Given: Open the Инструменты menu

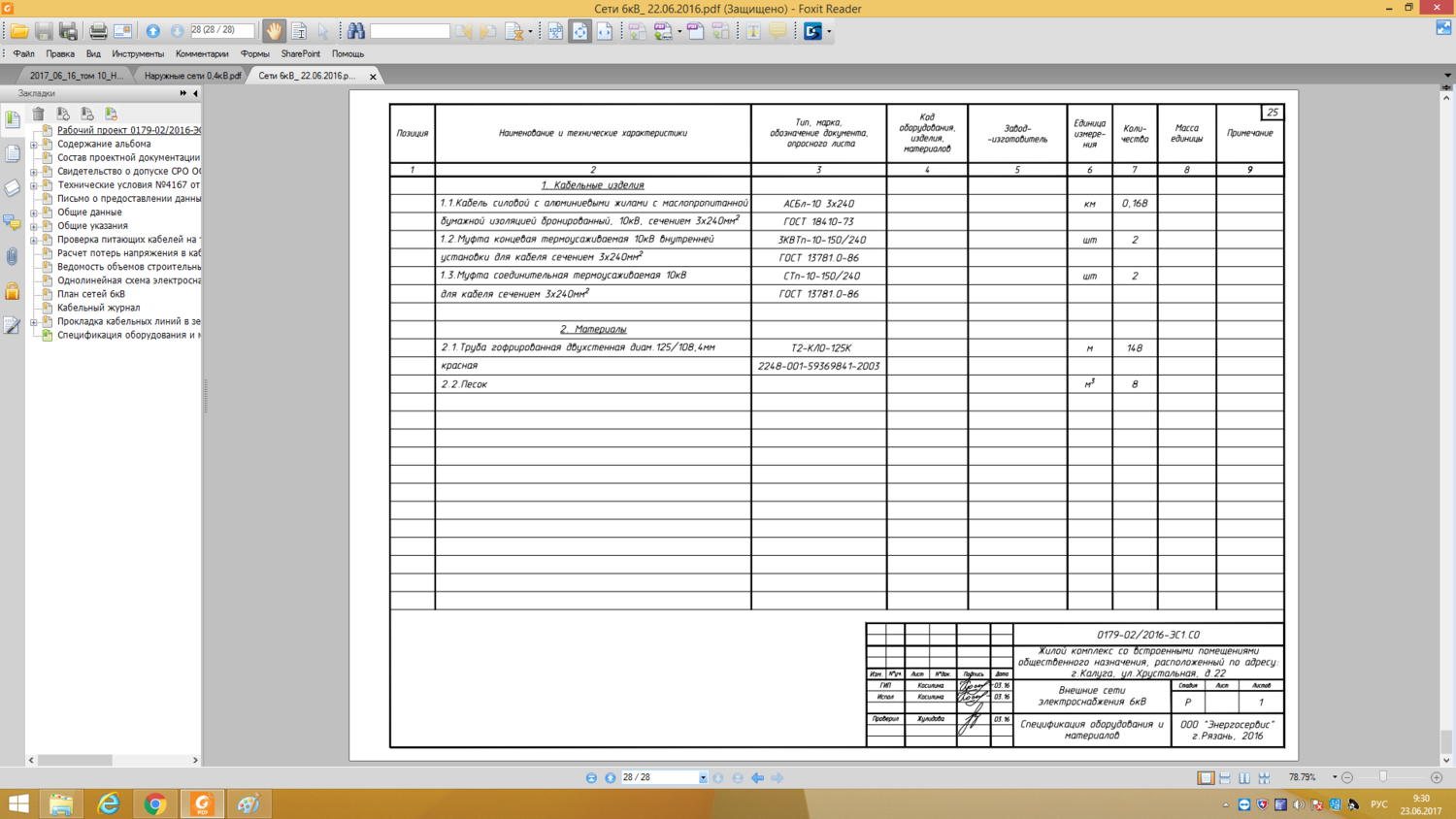Looking at the screenshot, I should (x=138, y=54).
